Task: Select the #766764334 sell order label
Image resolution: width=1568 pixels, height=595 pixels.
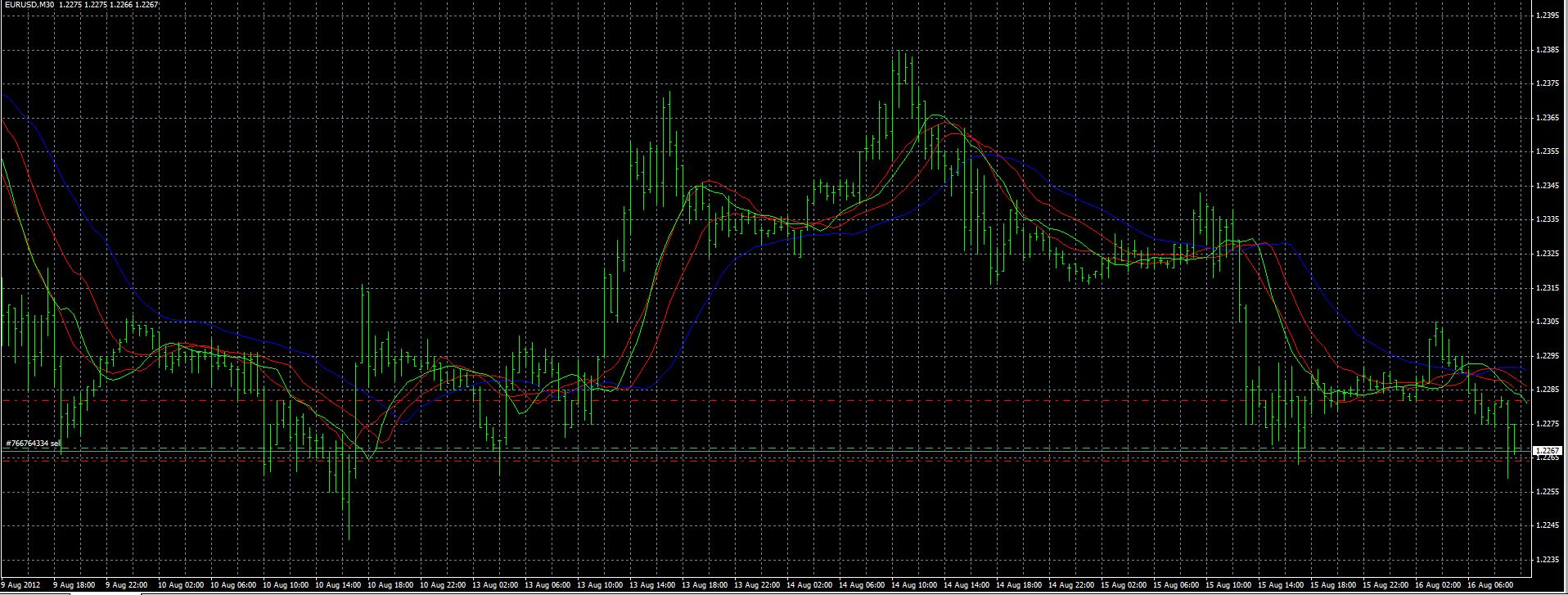Action: click(x=34, y=444)
